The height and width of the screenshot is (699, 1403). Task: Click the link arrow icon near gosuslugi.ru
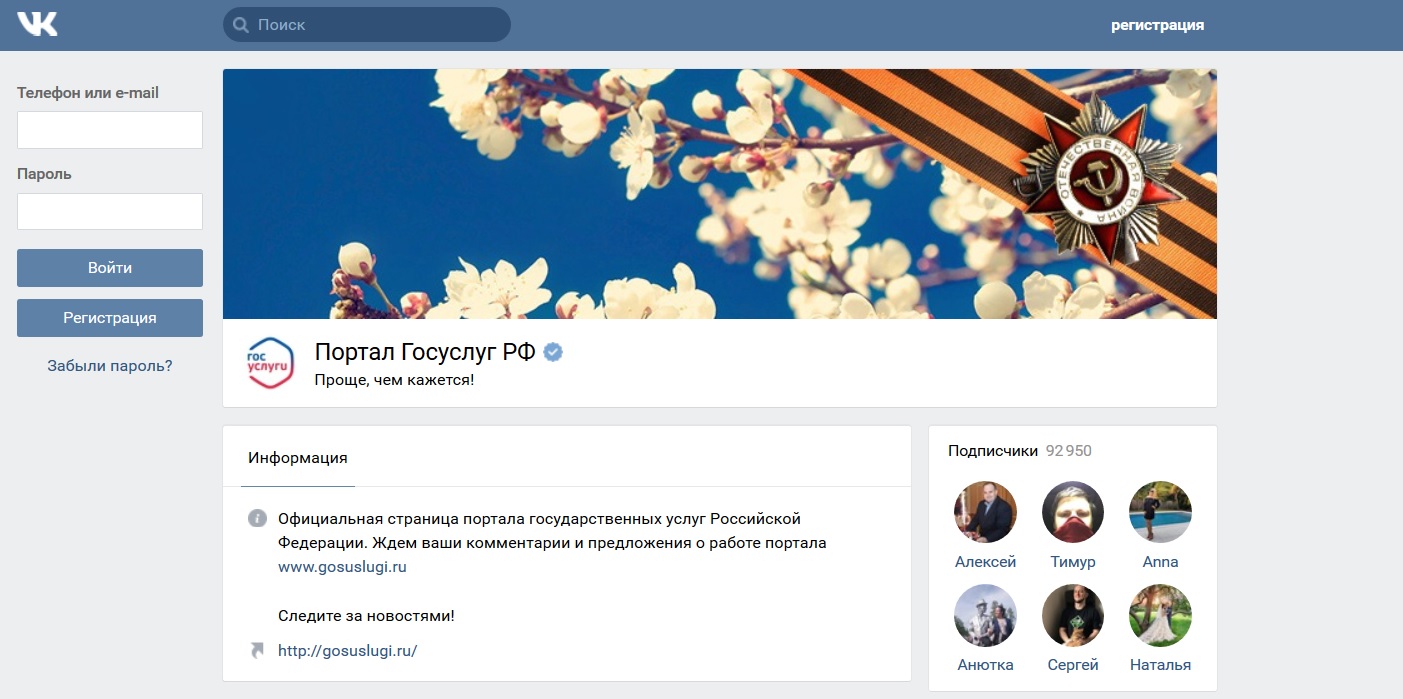[x=258, y=651]
